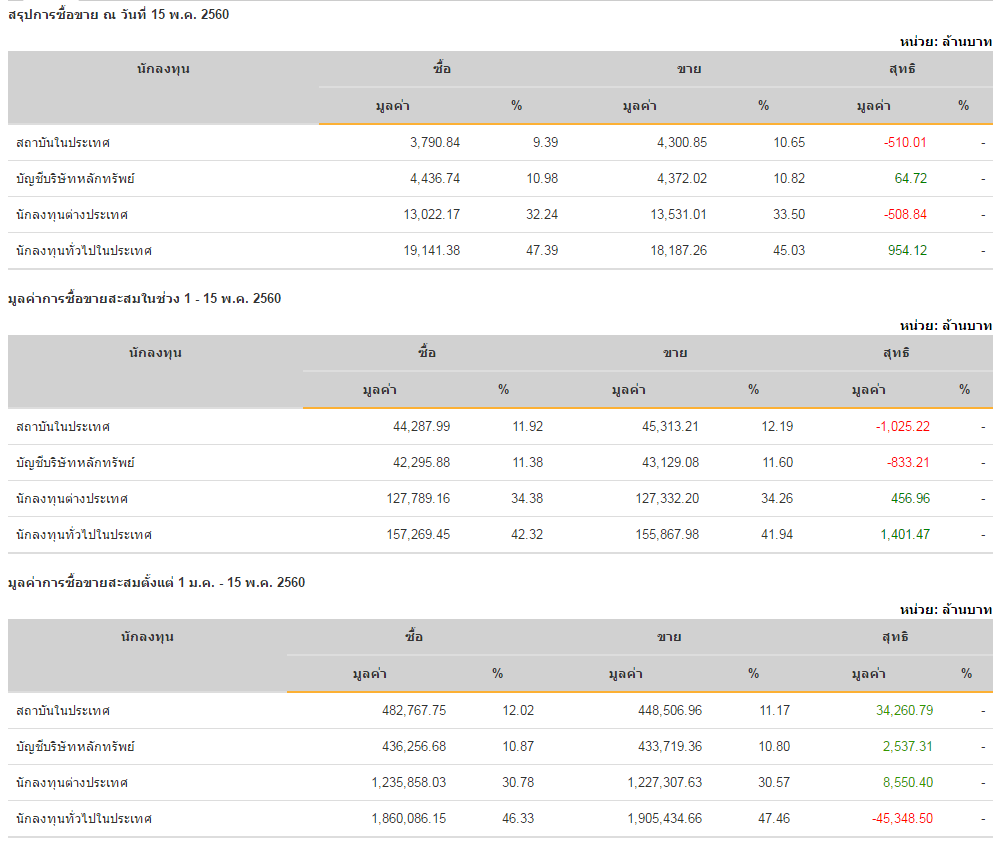Screen dimensions: 1008x843
Task: Click the "สุทธิ" header in the bottom table
Action: pos(896,637)
